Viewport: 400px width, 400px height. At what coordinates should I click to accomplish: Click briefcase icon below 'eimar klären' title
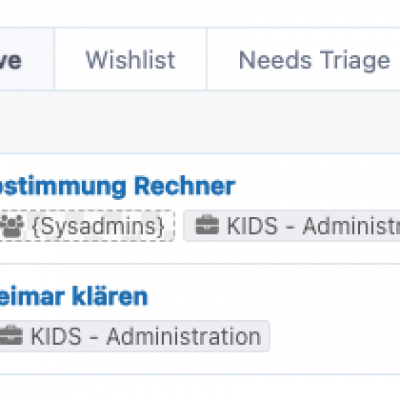[x=11, y=336]
